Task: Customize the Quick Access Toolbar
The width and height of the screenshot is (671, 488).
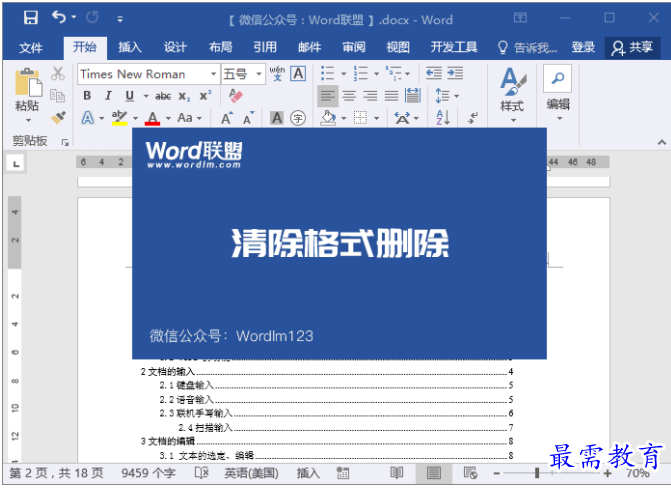Action: [120, 19]
